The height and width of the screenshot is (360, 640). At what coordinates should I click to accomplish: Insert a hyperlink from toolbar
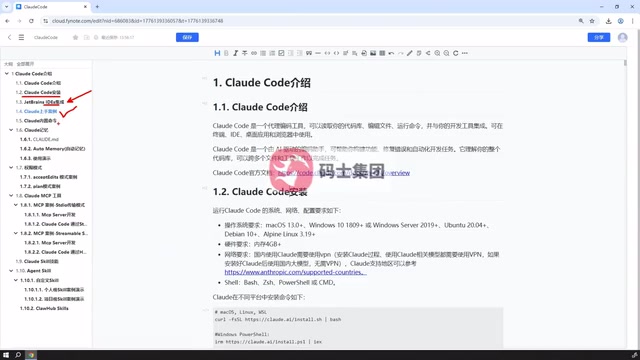(x=254, y=53)
